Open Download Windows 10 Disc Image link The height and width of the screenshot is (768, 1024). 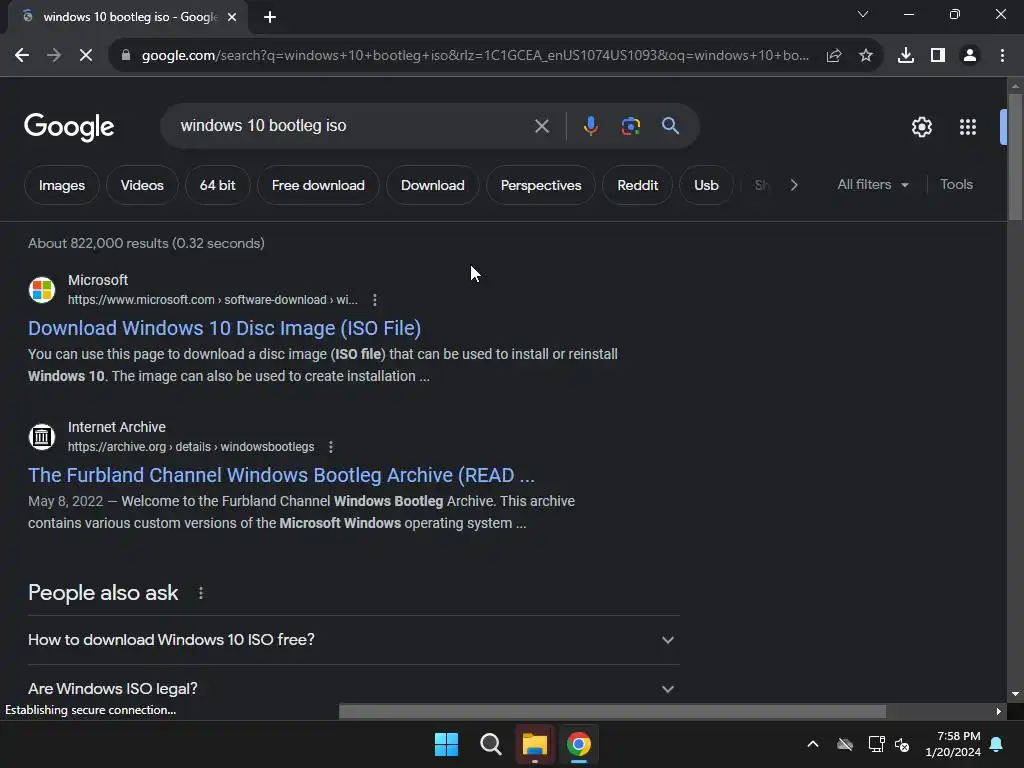click(x=224, y=328)
